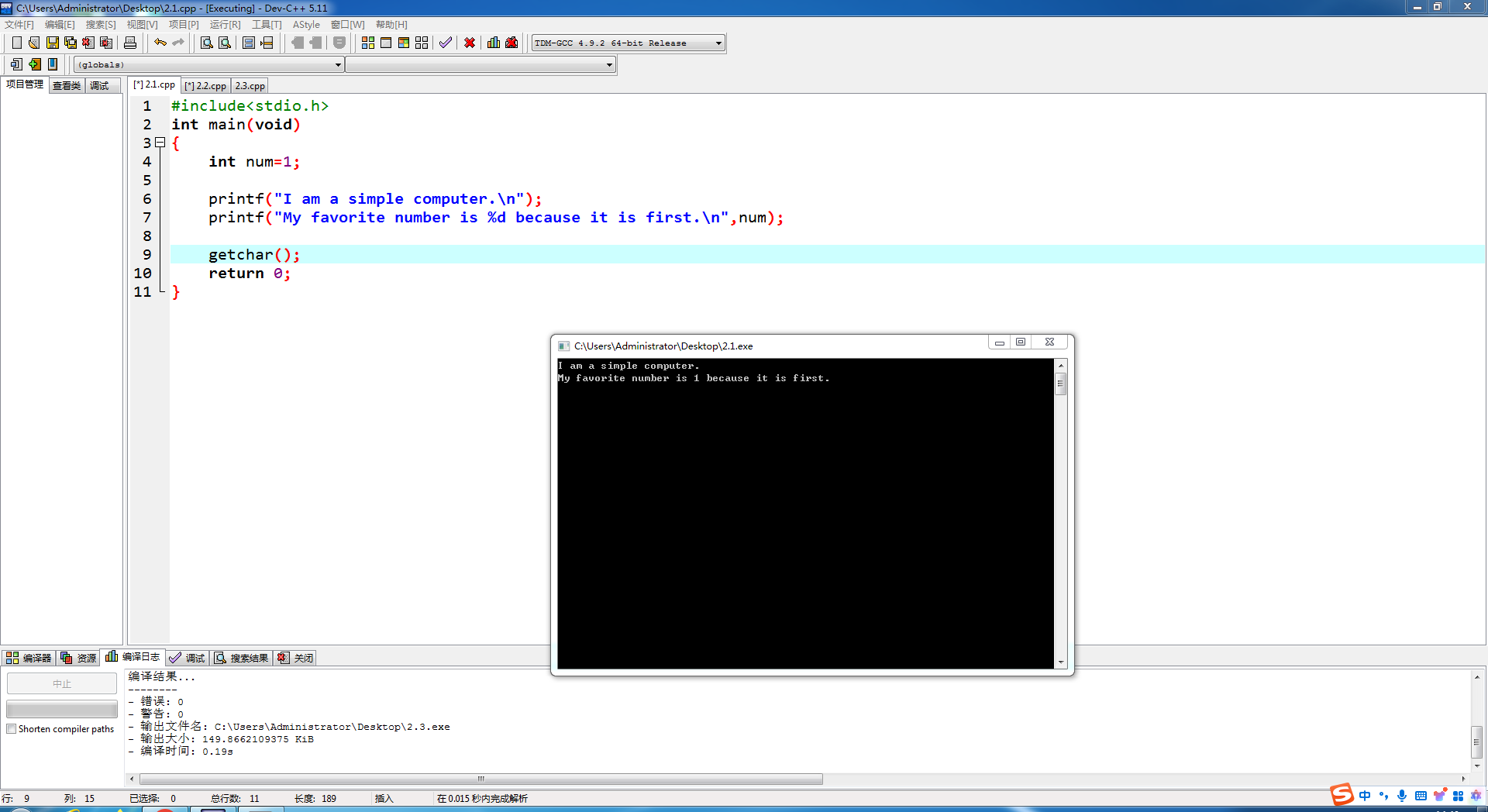Viewport: 1488px width, 812px height.
Task: Click the Profile Analysis chart icon
Action: coord(494,43)
